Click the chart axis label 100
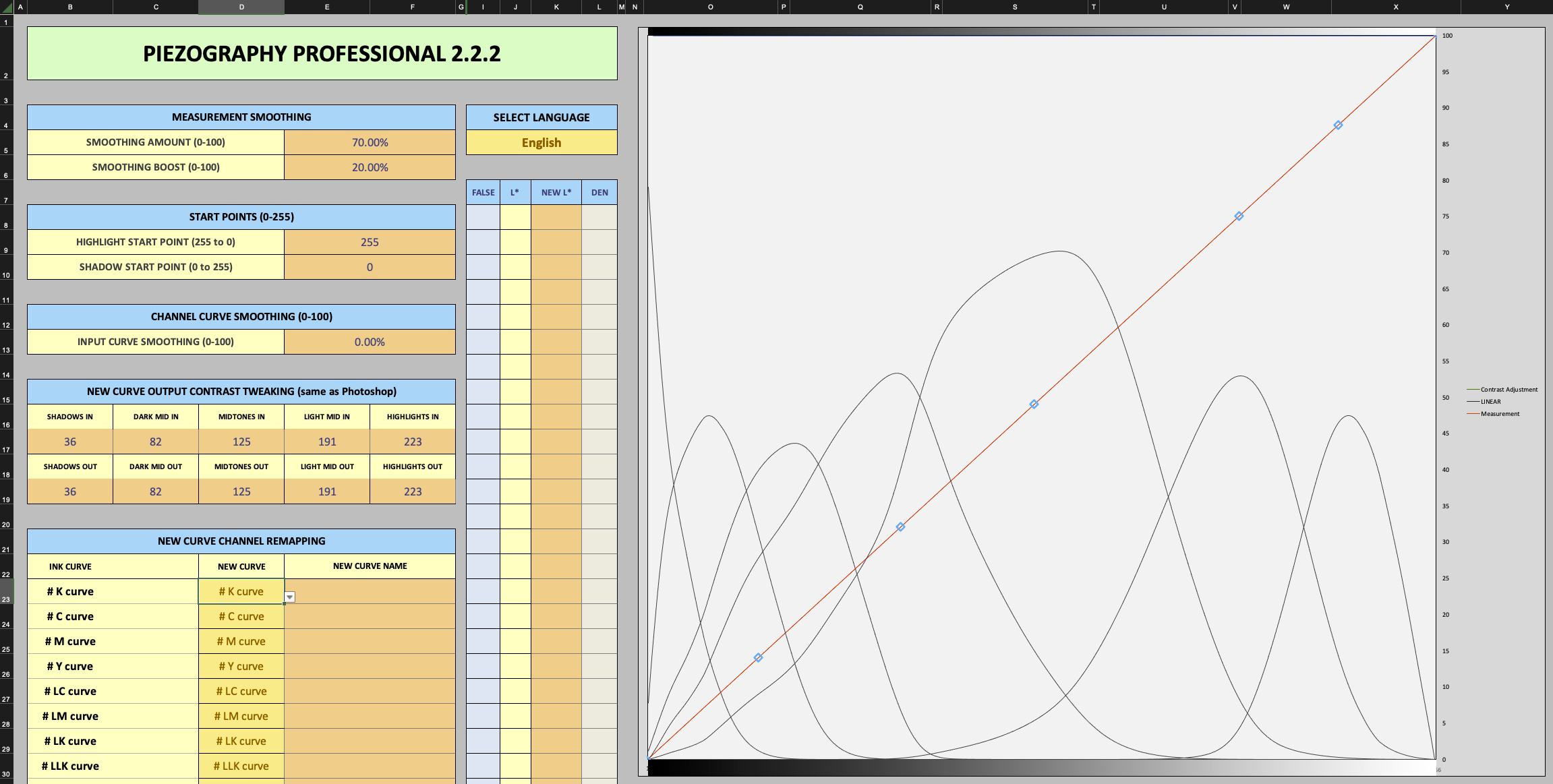This screenshot has width=1553, height=784. [x=1447, y=36]
